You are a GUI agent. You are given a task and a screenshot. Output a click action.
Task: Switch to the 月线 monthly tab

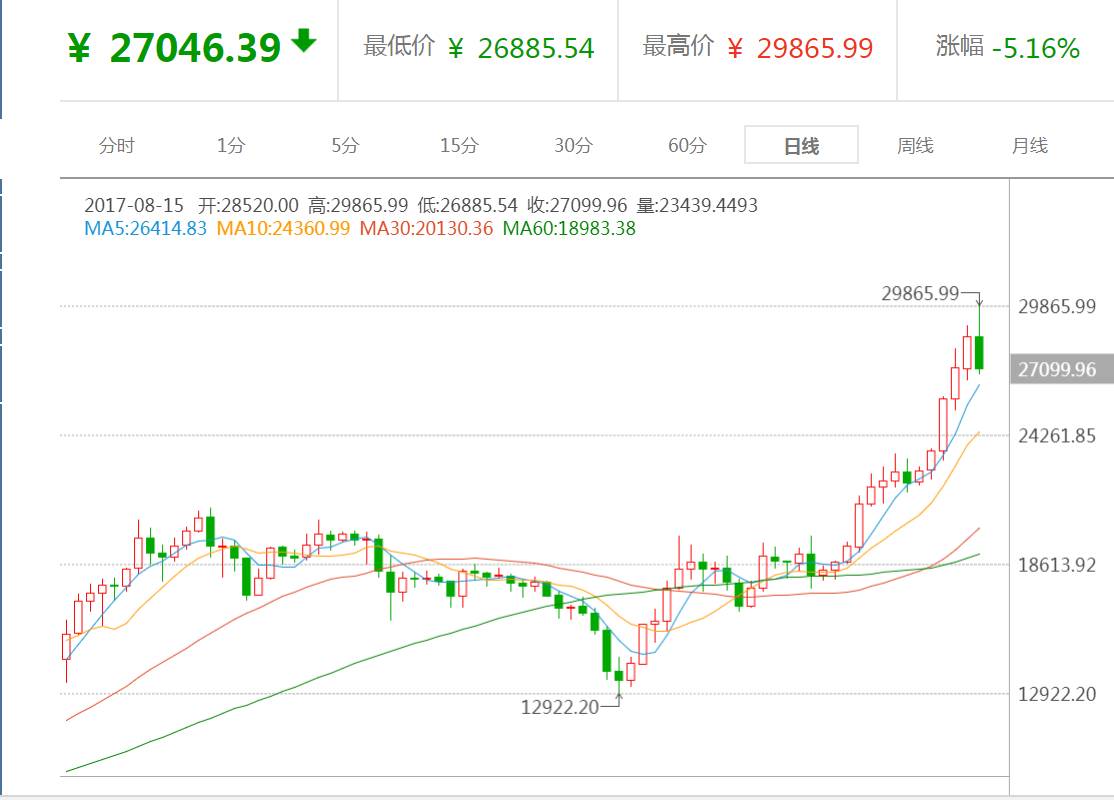coord(1029,146)
